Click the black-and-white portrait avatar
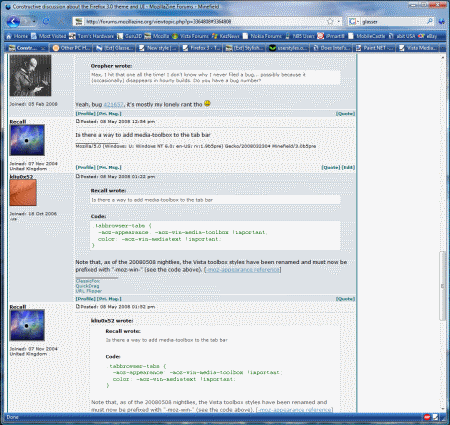450x425 pixels. [30, 76]
